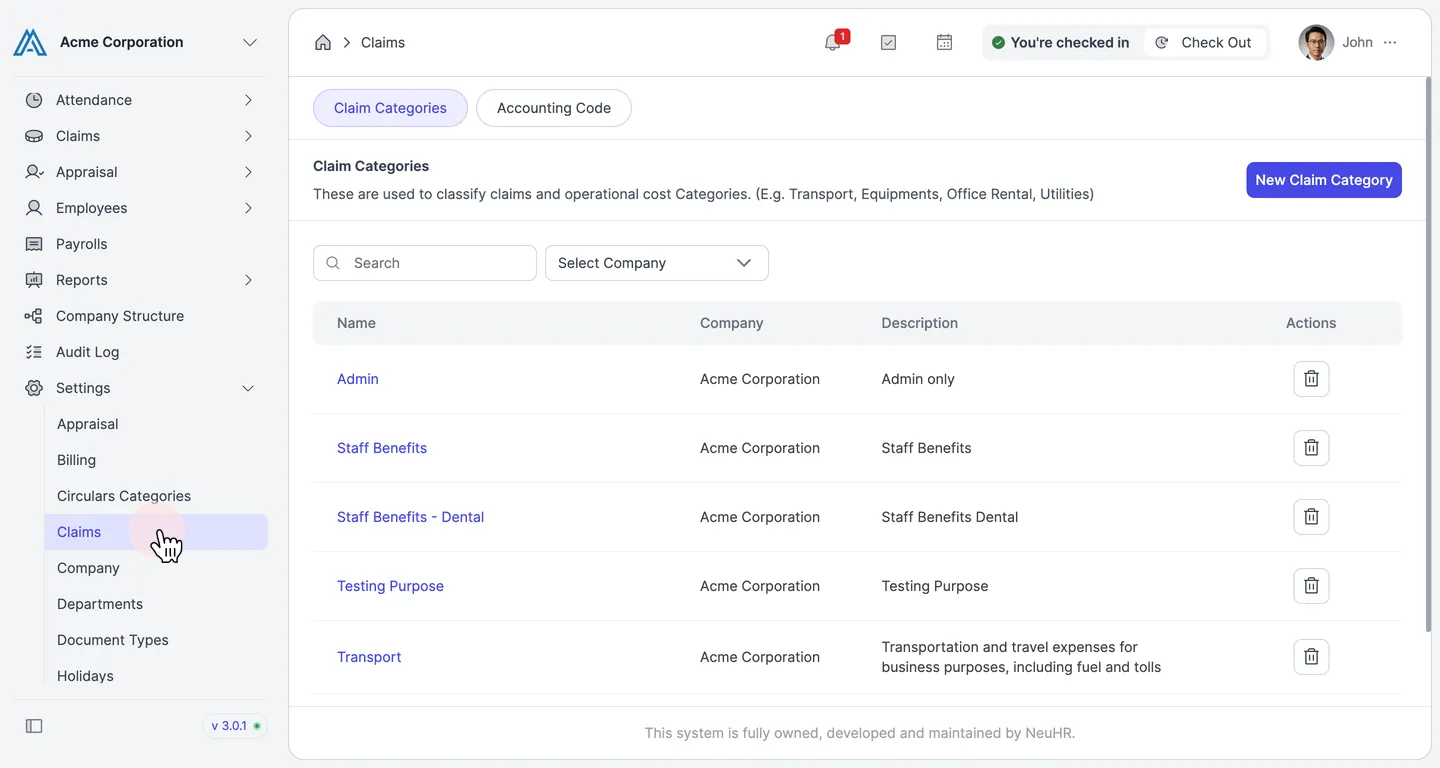This screenshot has width=1440, height=768.
Task: Open the Admin category link
Action: (358, 379)
